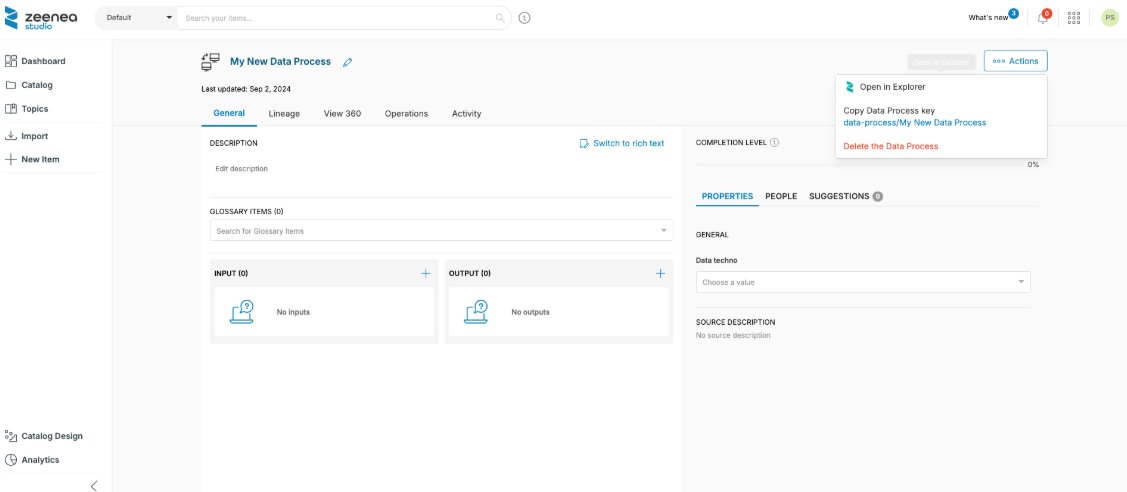Screen dimensions: 1127x492
Task: Expand the Glossary Items search dropdown
Action: pos(664,231)
